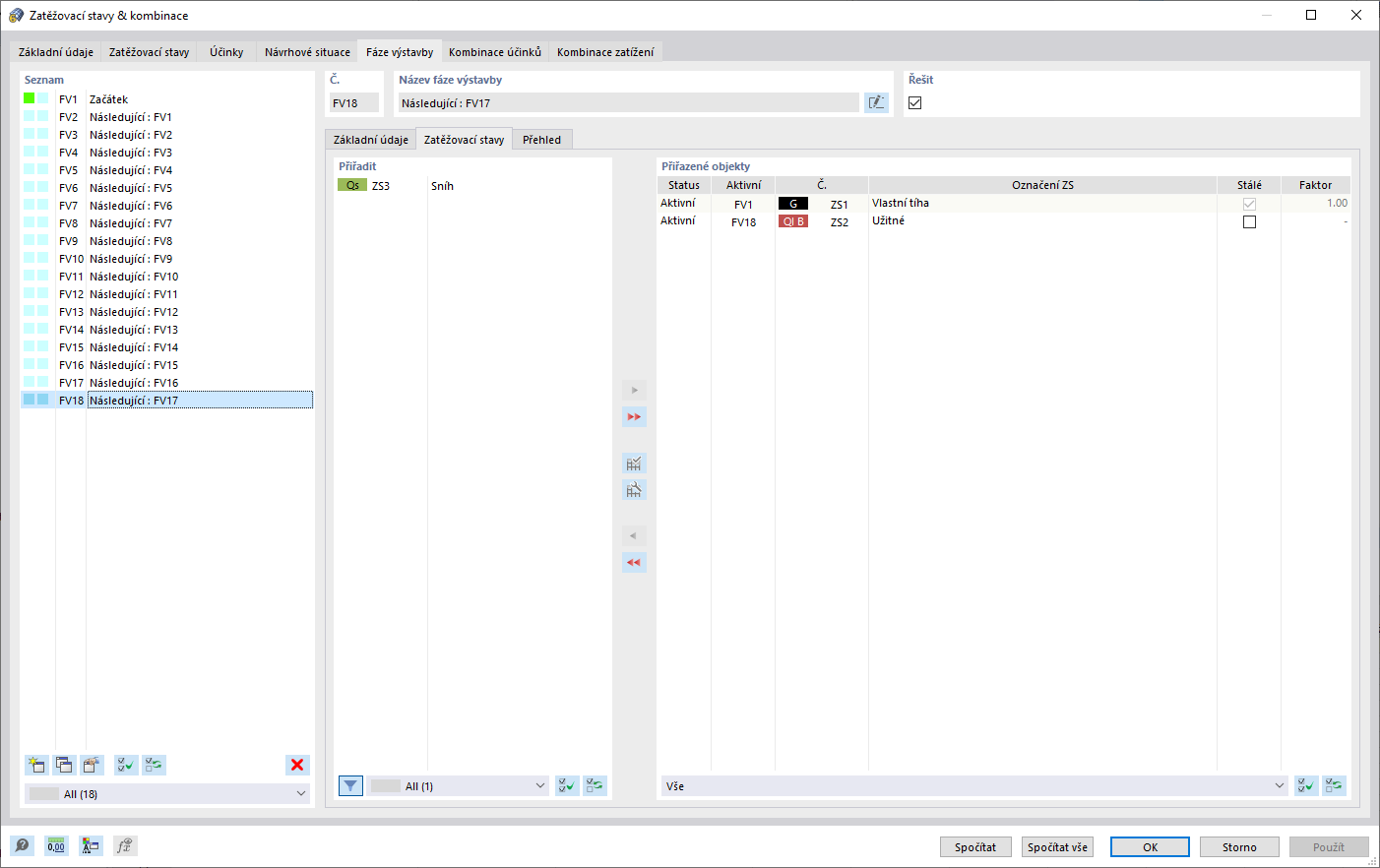Click the Qs badge of ZS3
The image size is (1380, 868).
(x=352, y=185)
